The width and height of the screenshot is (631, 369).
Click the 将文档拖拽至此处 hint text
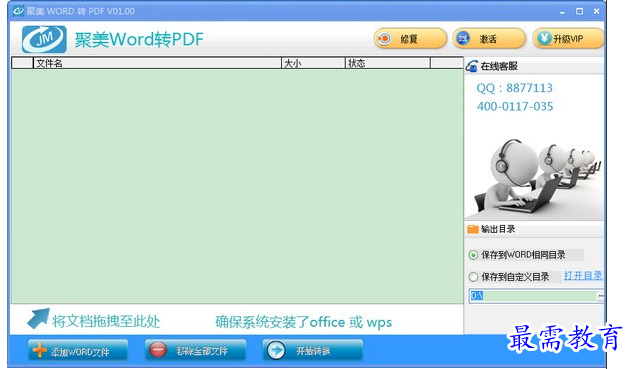[x=106, y=322]
